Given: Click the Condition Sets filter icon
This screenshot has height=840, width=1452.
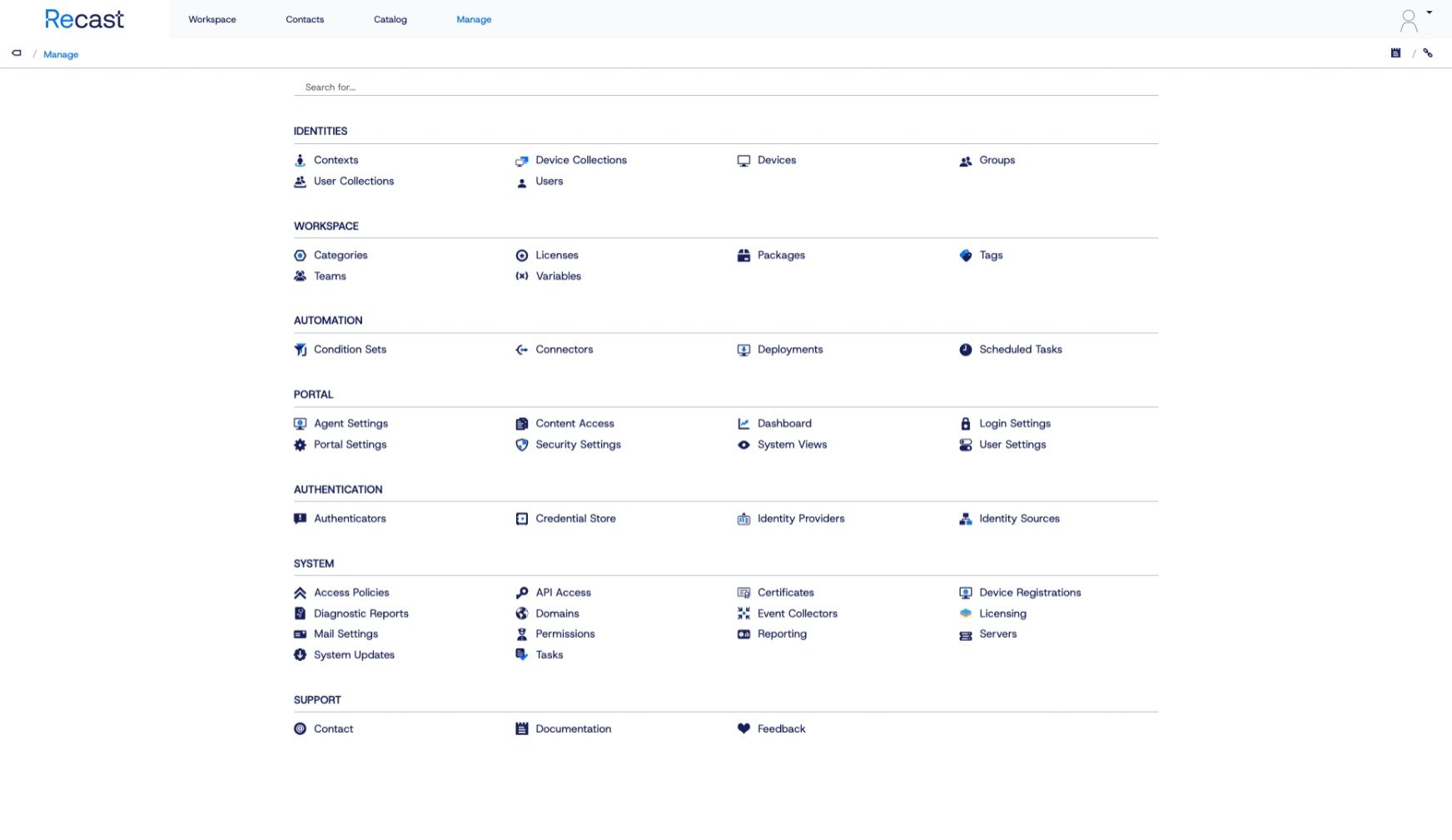Looking at the screenshot, I should pos(300,350).
